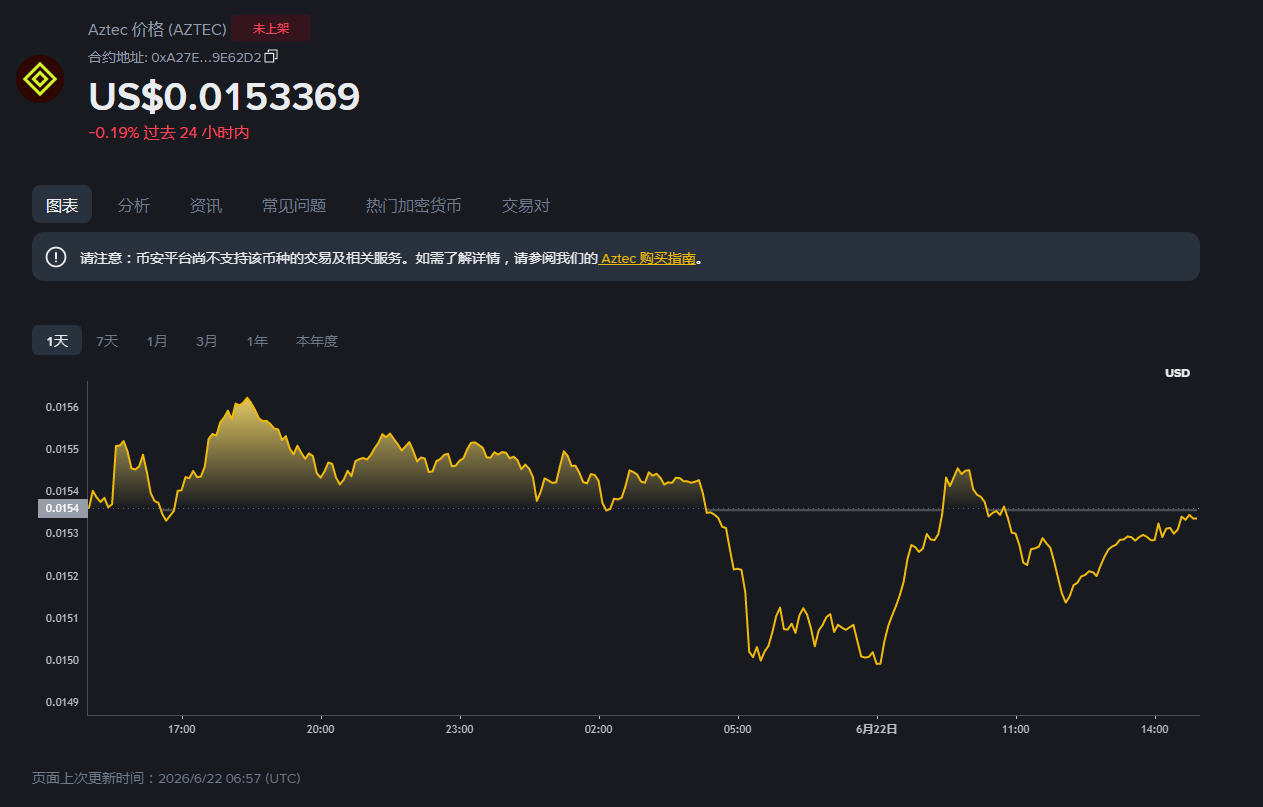Select the 7天 chart range
Viewport: 1263px width, 807px height.
coord(107,341)
